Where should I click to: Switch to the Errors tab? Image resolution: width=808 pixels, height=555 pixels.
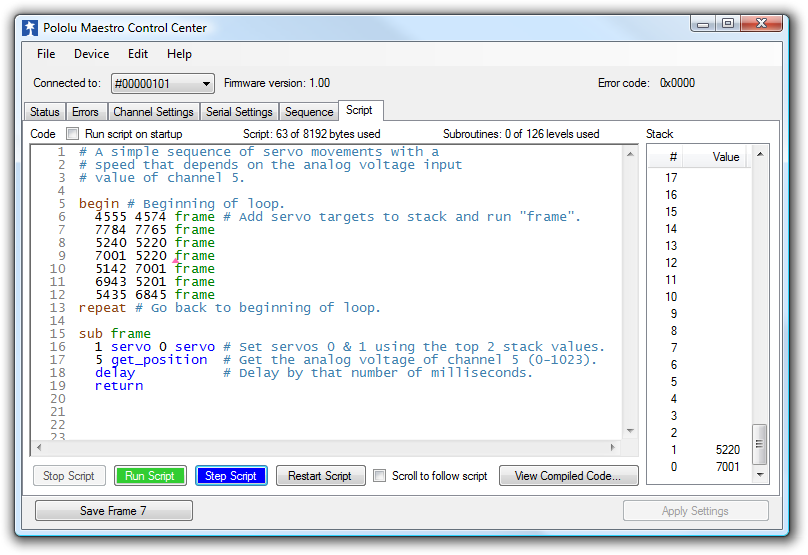point(85,112)
